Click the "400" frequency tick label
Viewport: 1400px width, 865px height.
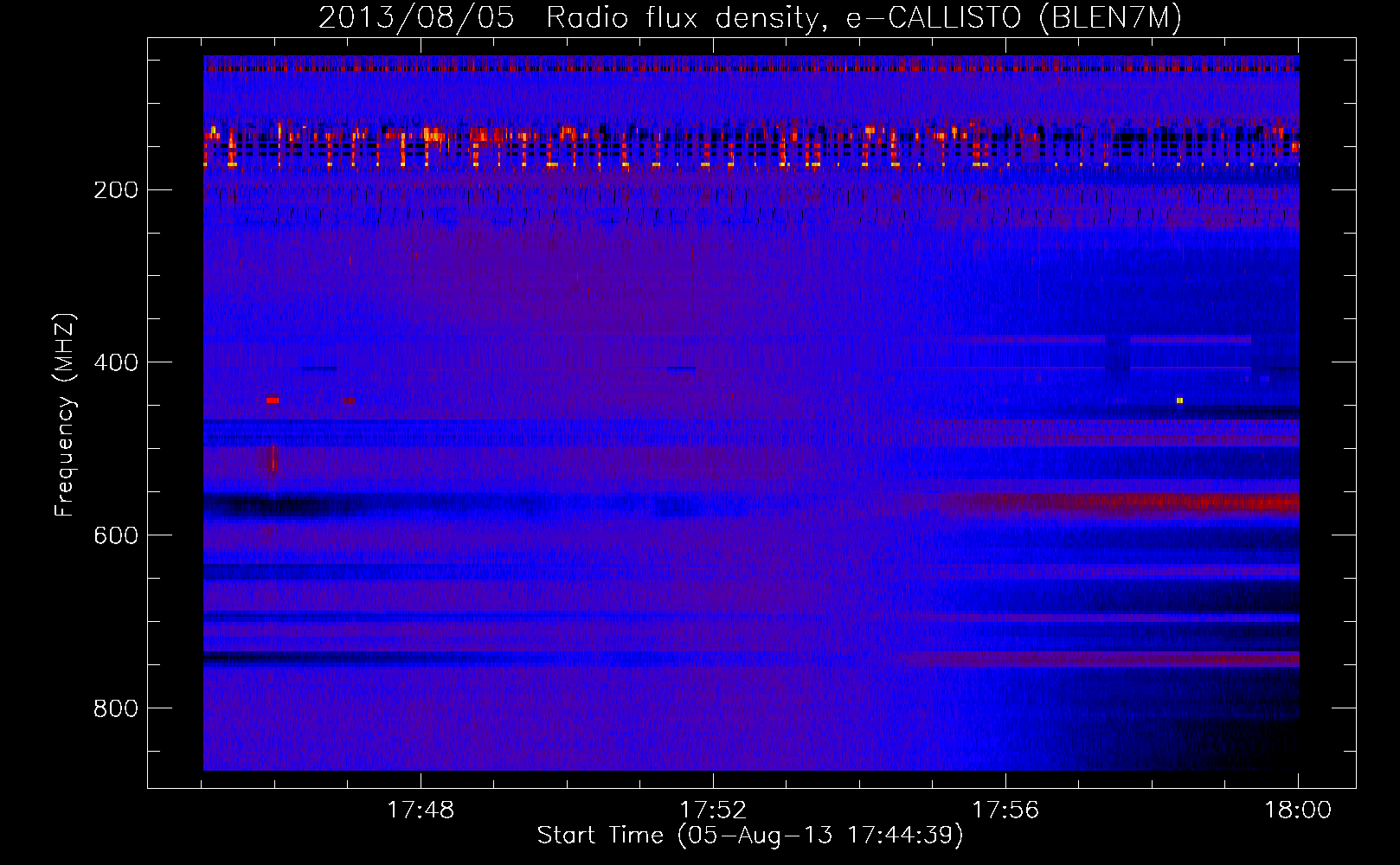tap(115, 362)
